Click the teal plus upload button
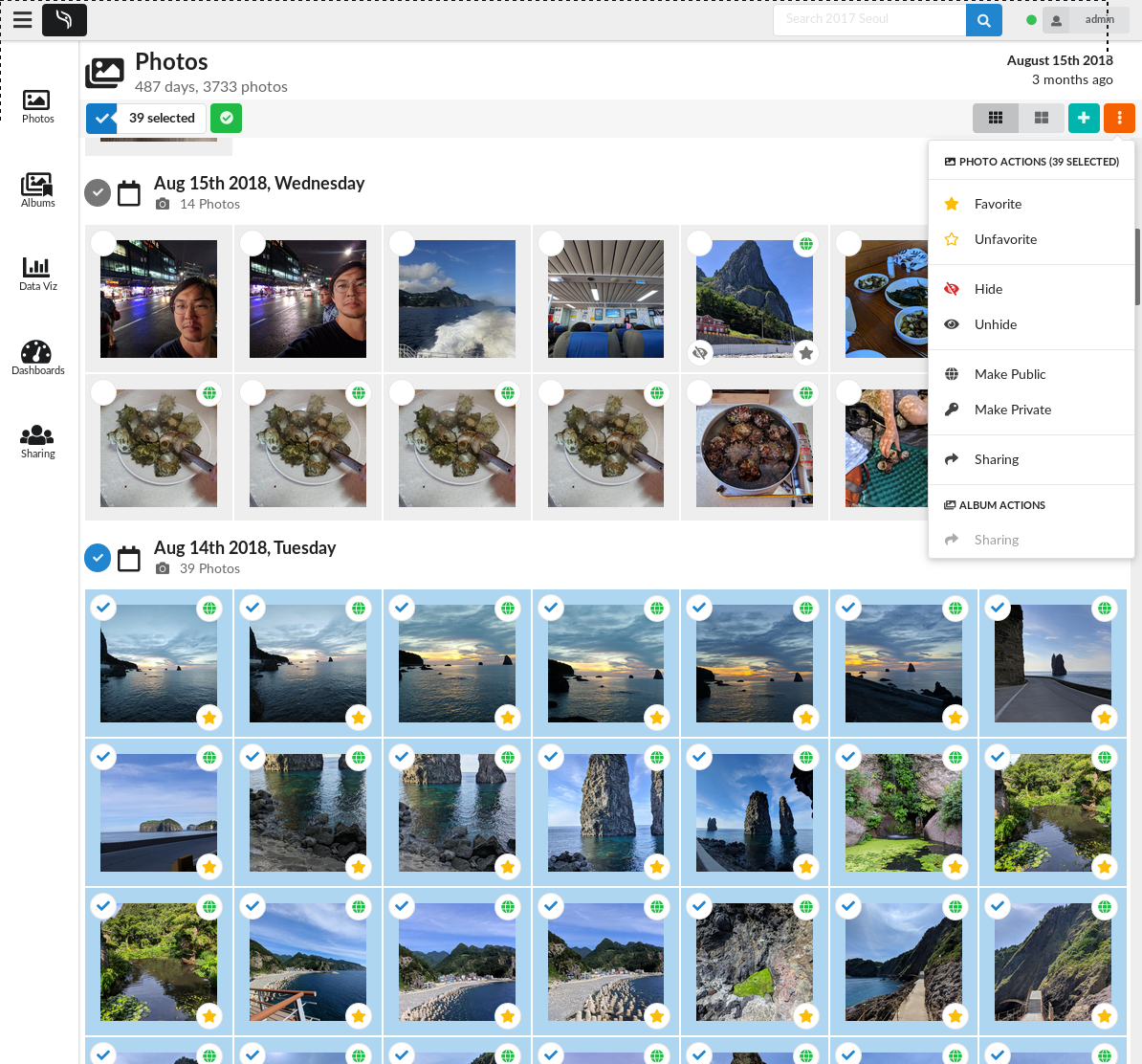 (x=1083, y=118)
